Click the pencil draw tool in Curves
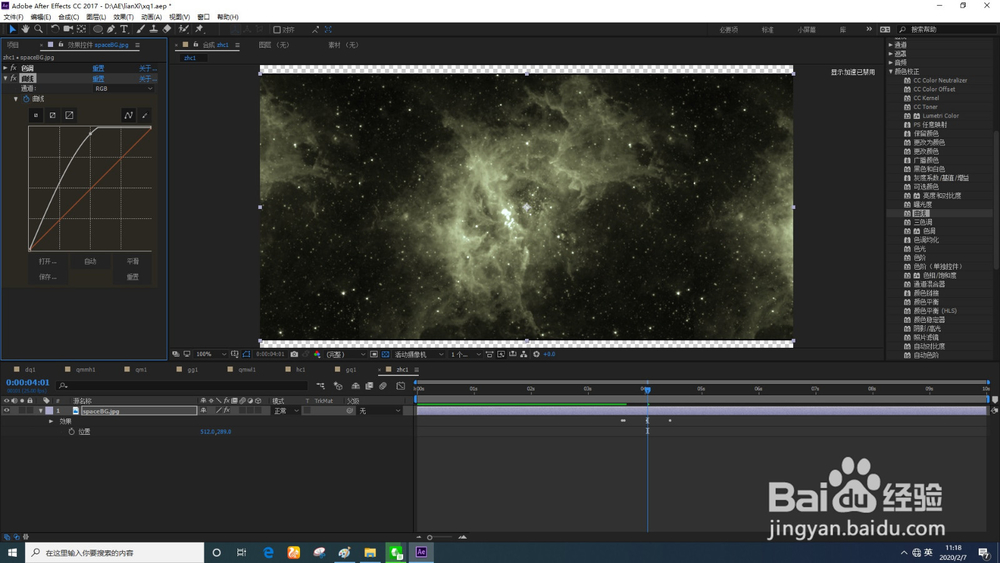This screenshot has height=563, width=1000. (145, 115)
